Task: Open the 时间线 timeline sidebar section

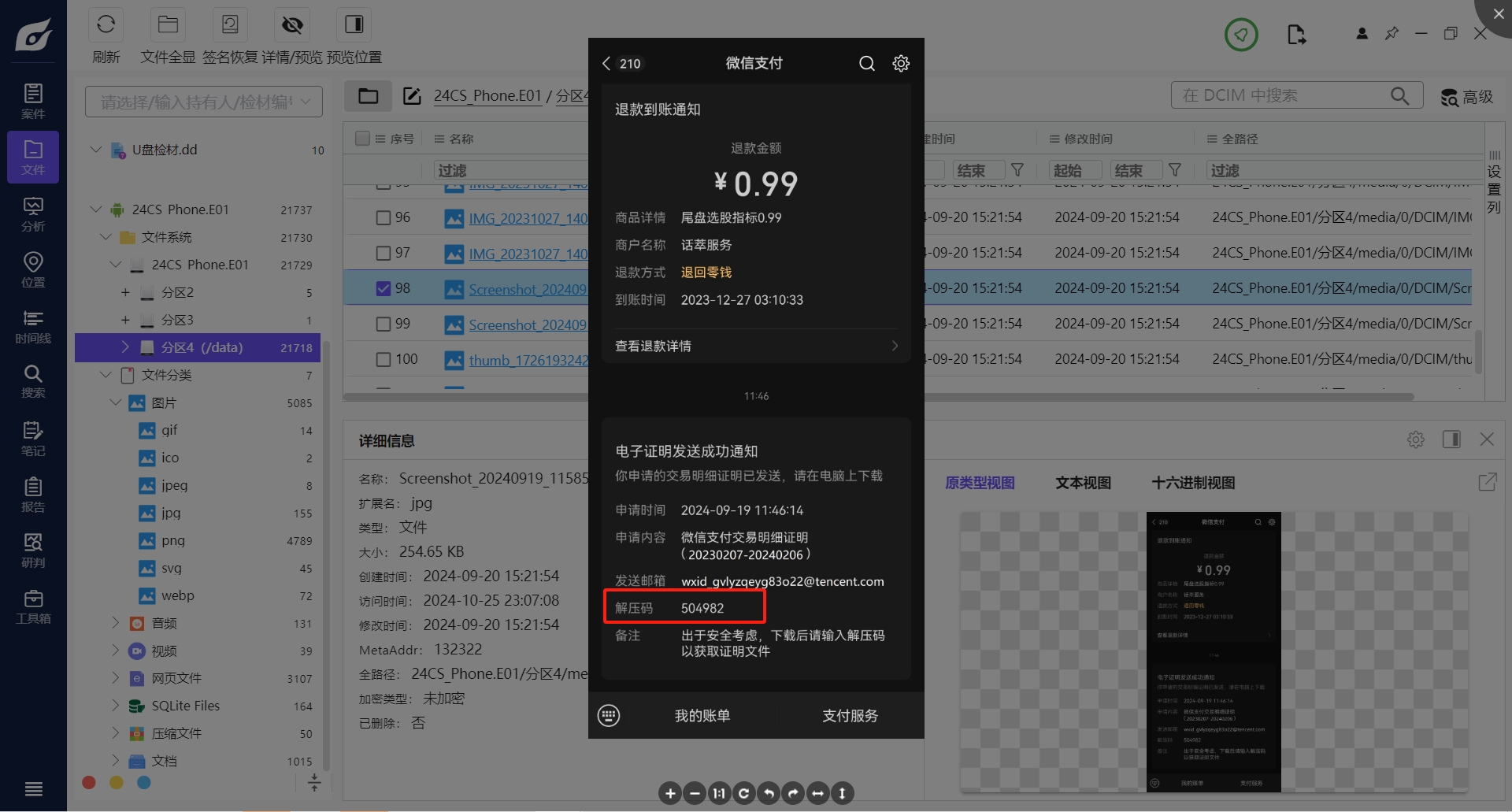Action: point(33,326)
